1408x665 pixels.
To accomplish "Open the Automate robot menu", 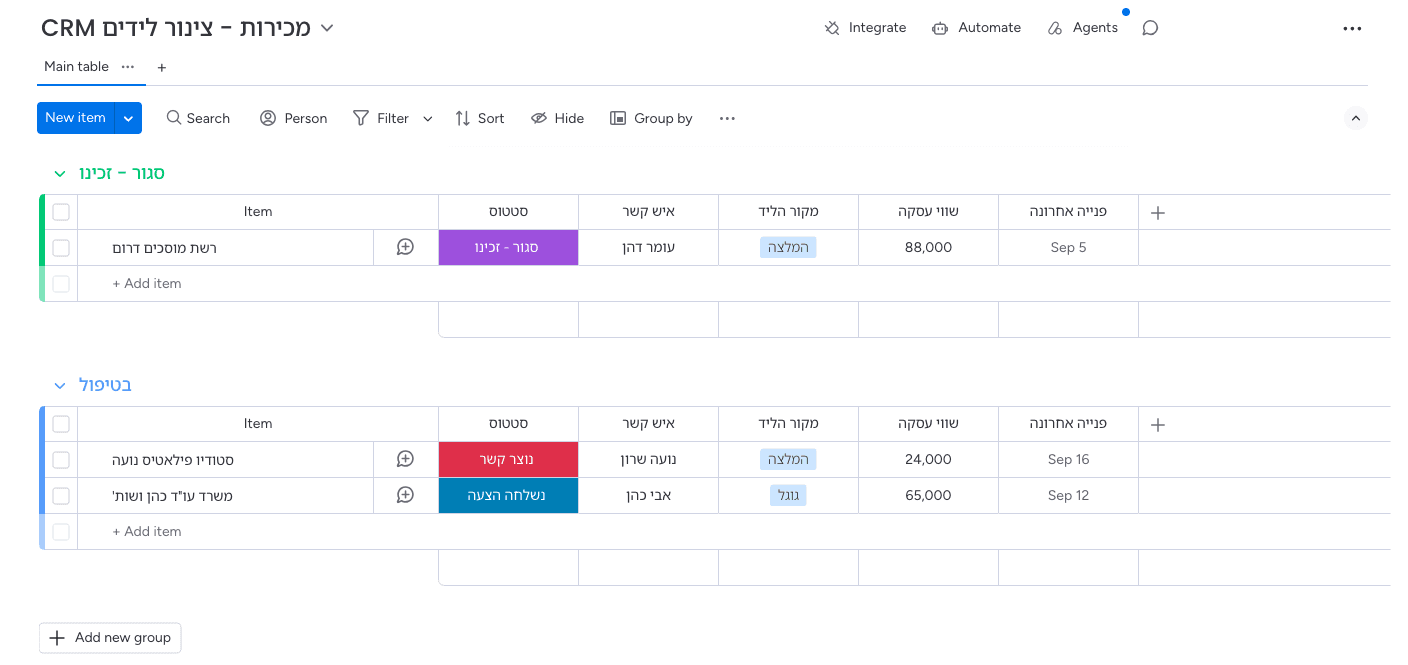I will 976,28.
